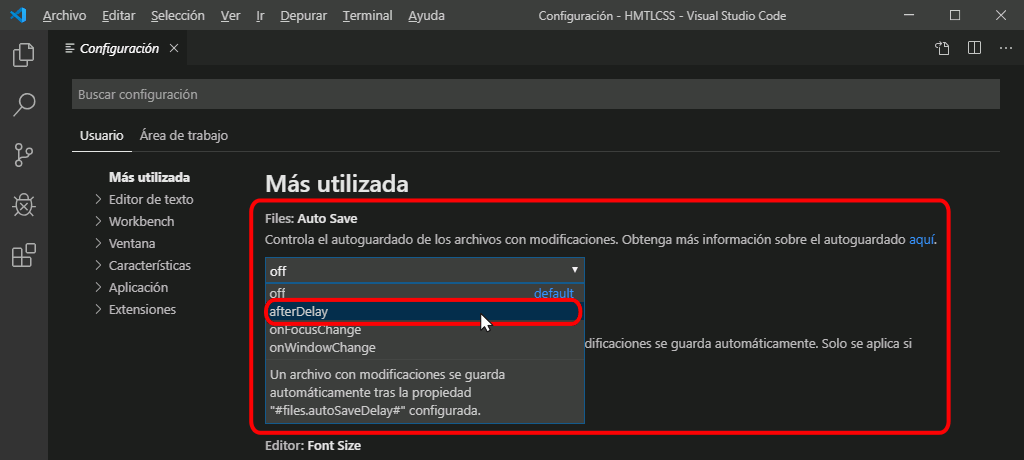This screenshot has width=1024, height=460.
Task: Click the Buscar configuración search box
Action: (536, 95)
